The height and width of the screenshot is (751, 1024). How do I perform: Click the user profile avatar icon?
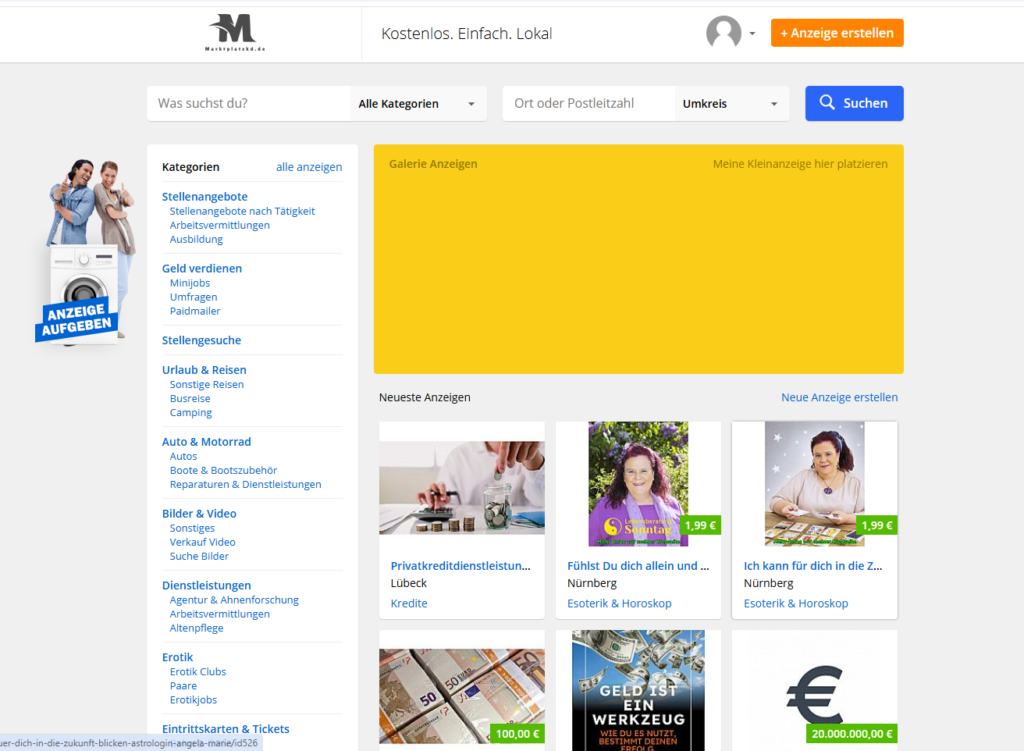723,33
